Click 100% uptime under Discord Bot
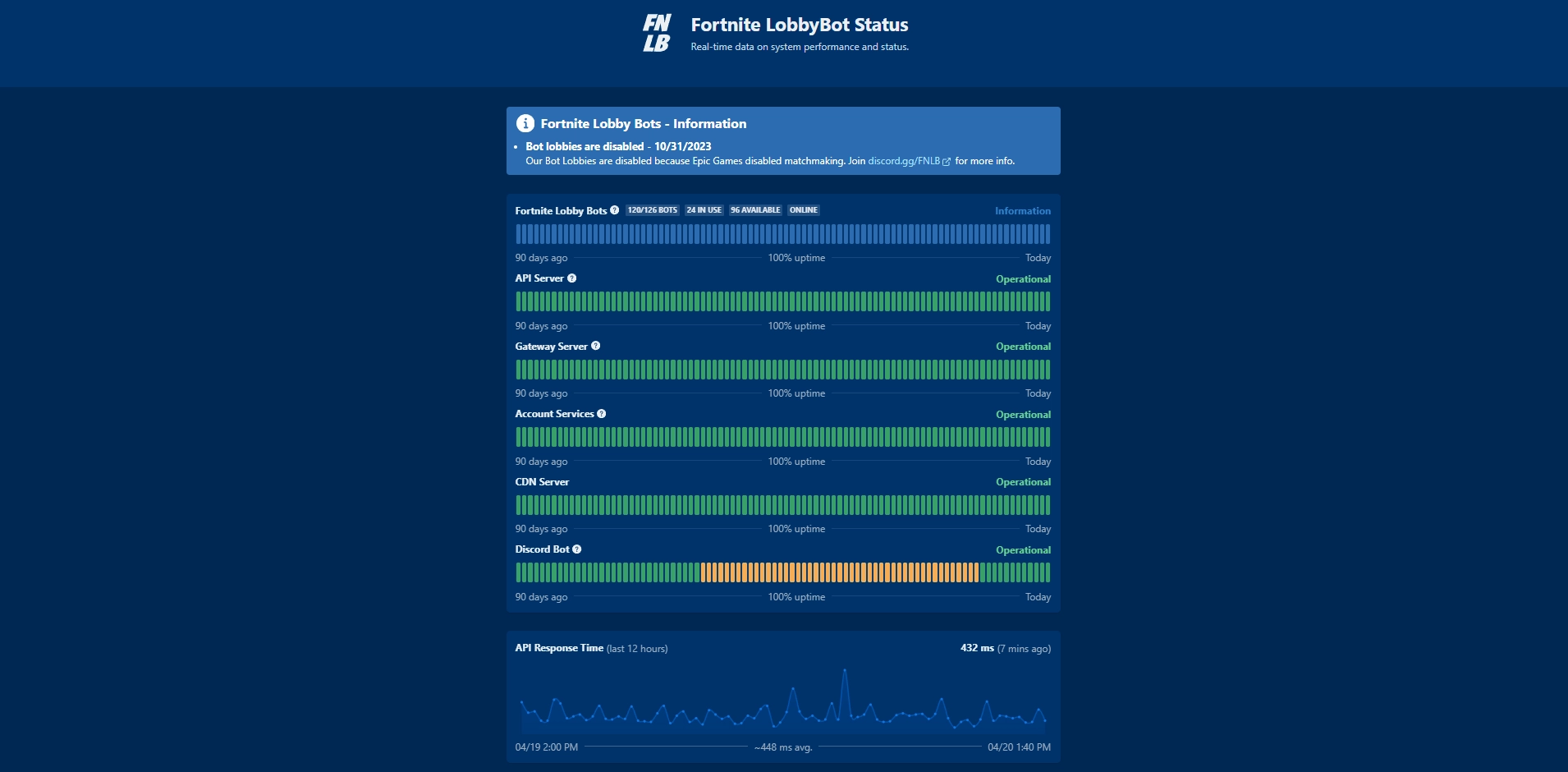Screen dimensions: 1568x772 [796, 597]
